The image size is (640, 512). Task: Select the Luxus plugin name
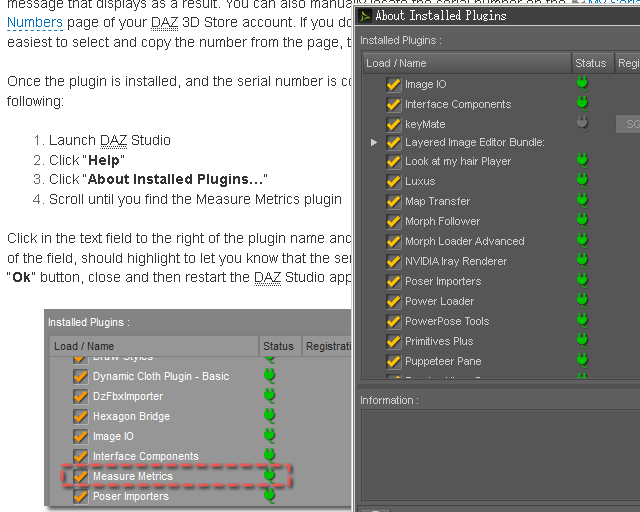(420, 181)
